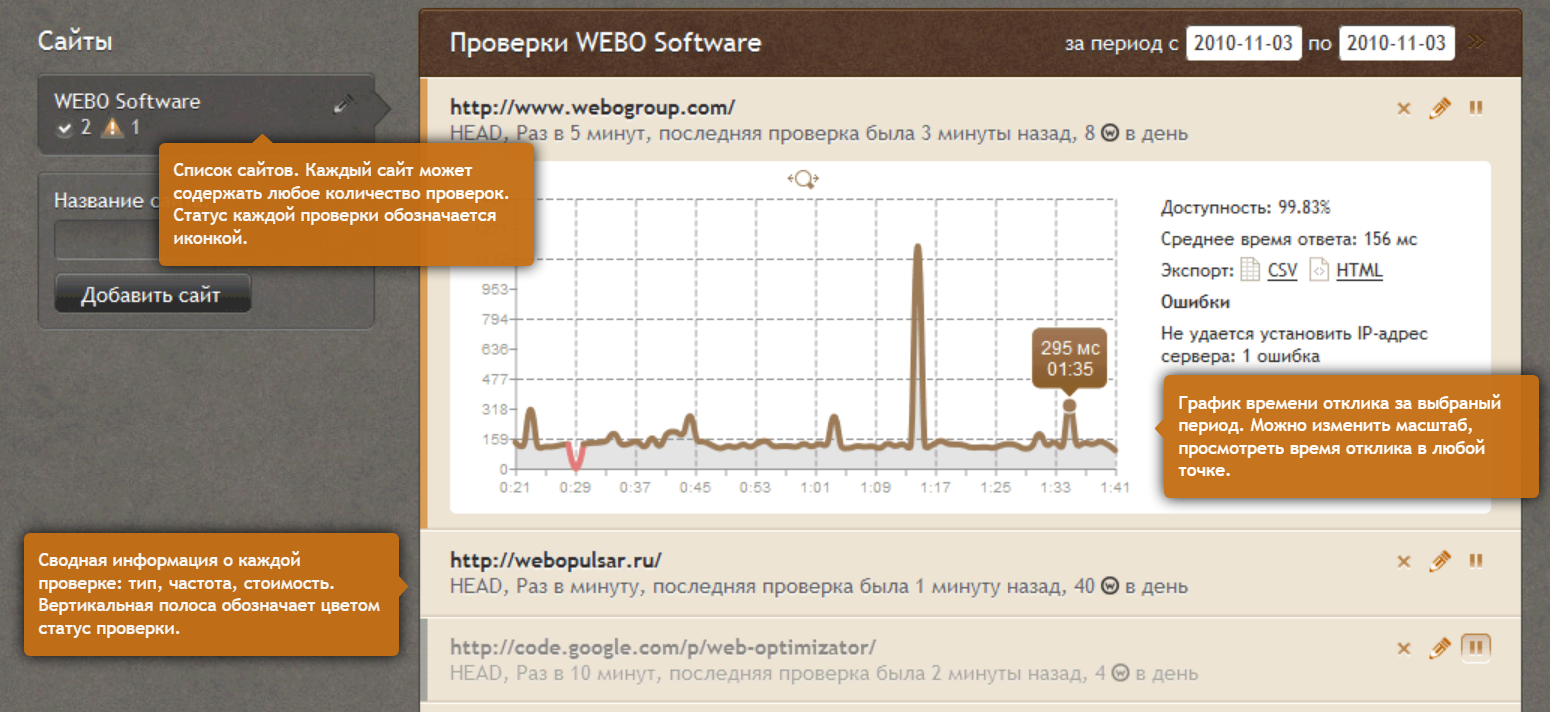Click the Ошибки heading

pos(1195,302)
